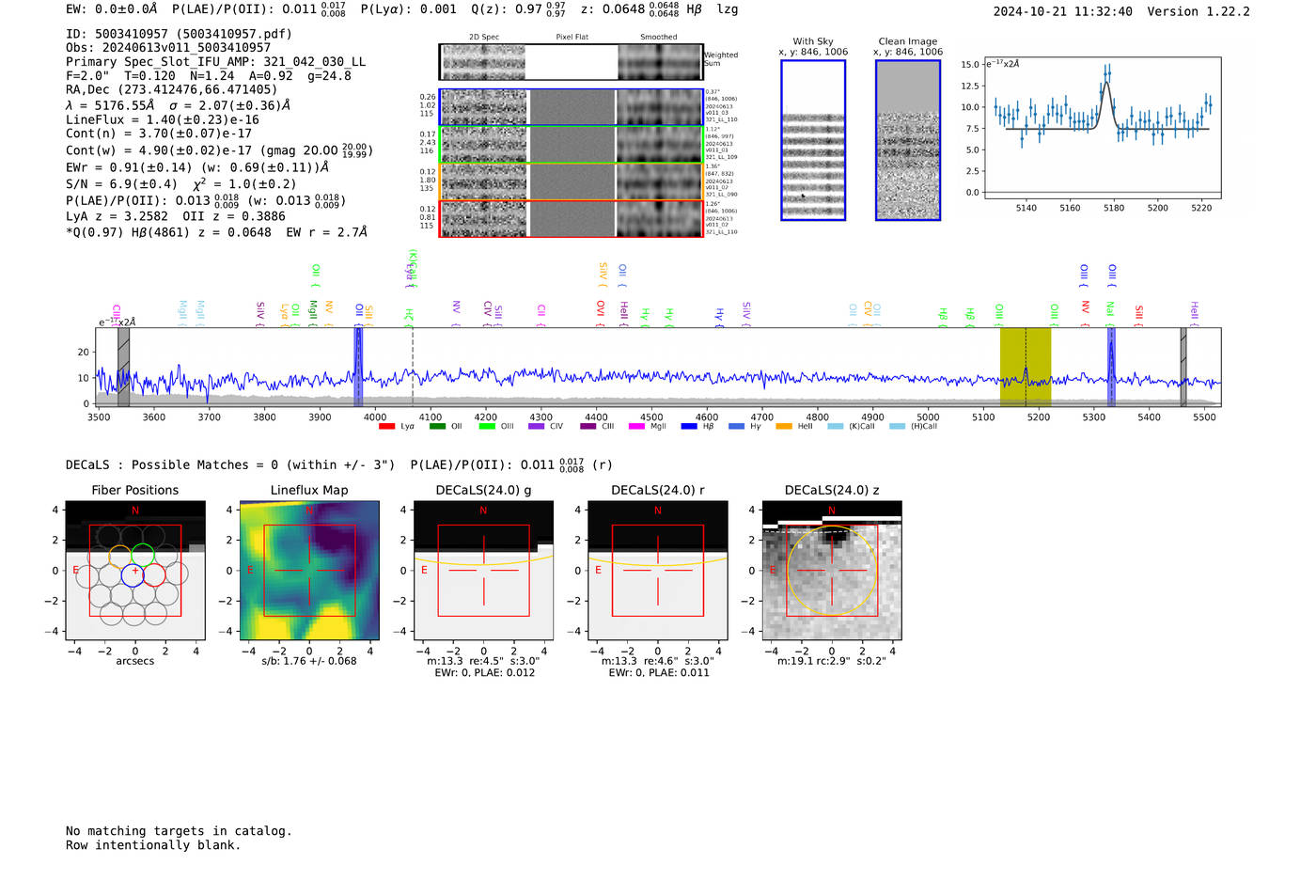Click the blue shaded band near 3970 Å
The width and height of the screenshot is (1316, 896).
click(358, 367)
